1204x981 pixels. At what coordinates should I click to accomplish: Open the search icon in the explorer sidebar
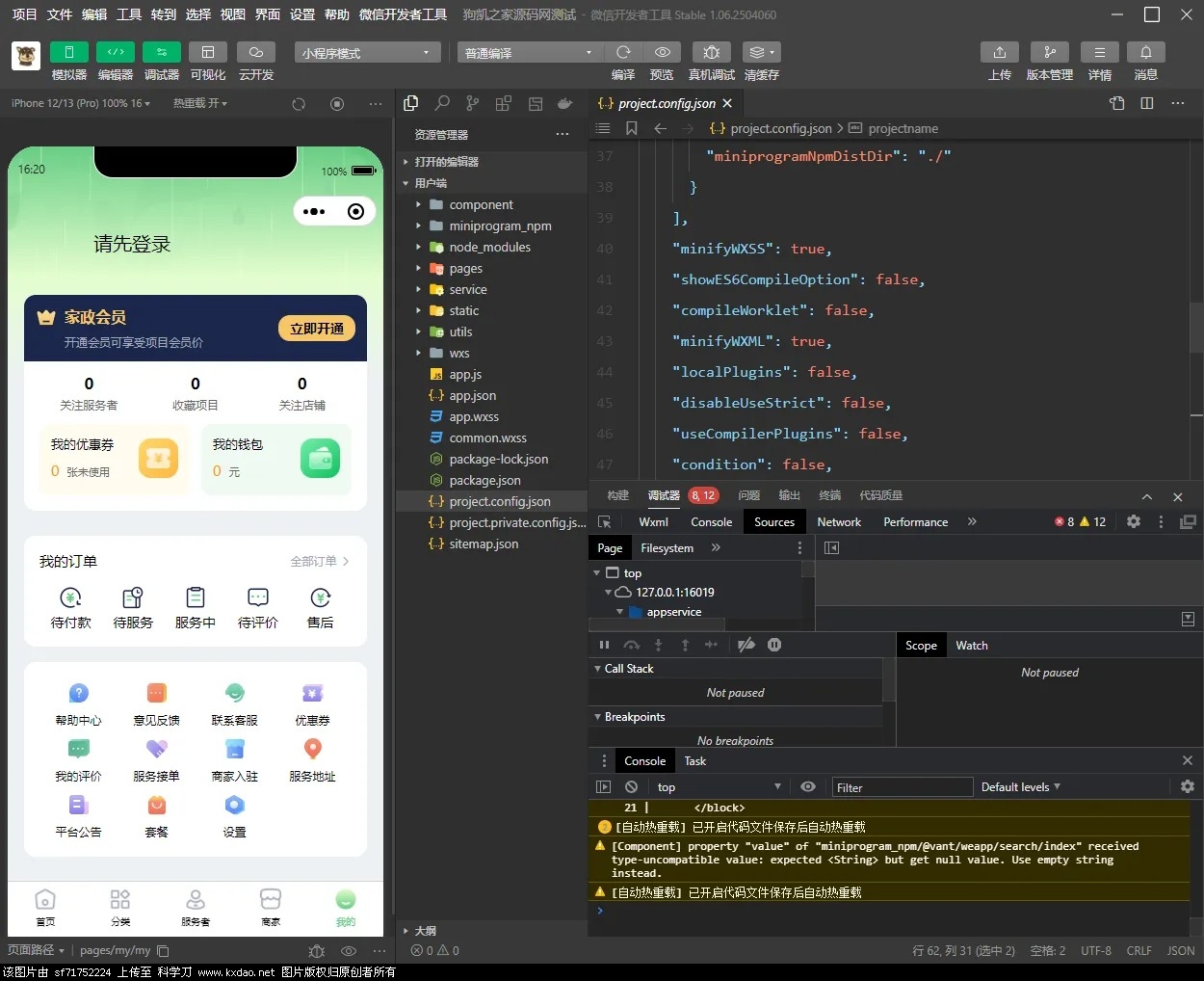pyautogui.click(x=442, y=103)
